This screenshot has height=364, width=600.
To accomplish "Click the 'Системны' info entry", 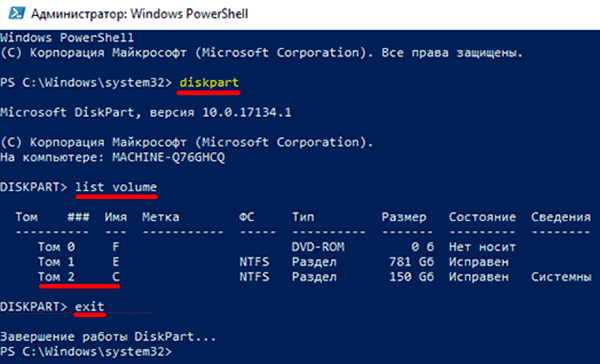I will click(561, 277).
